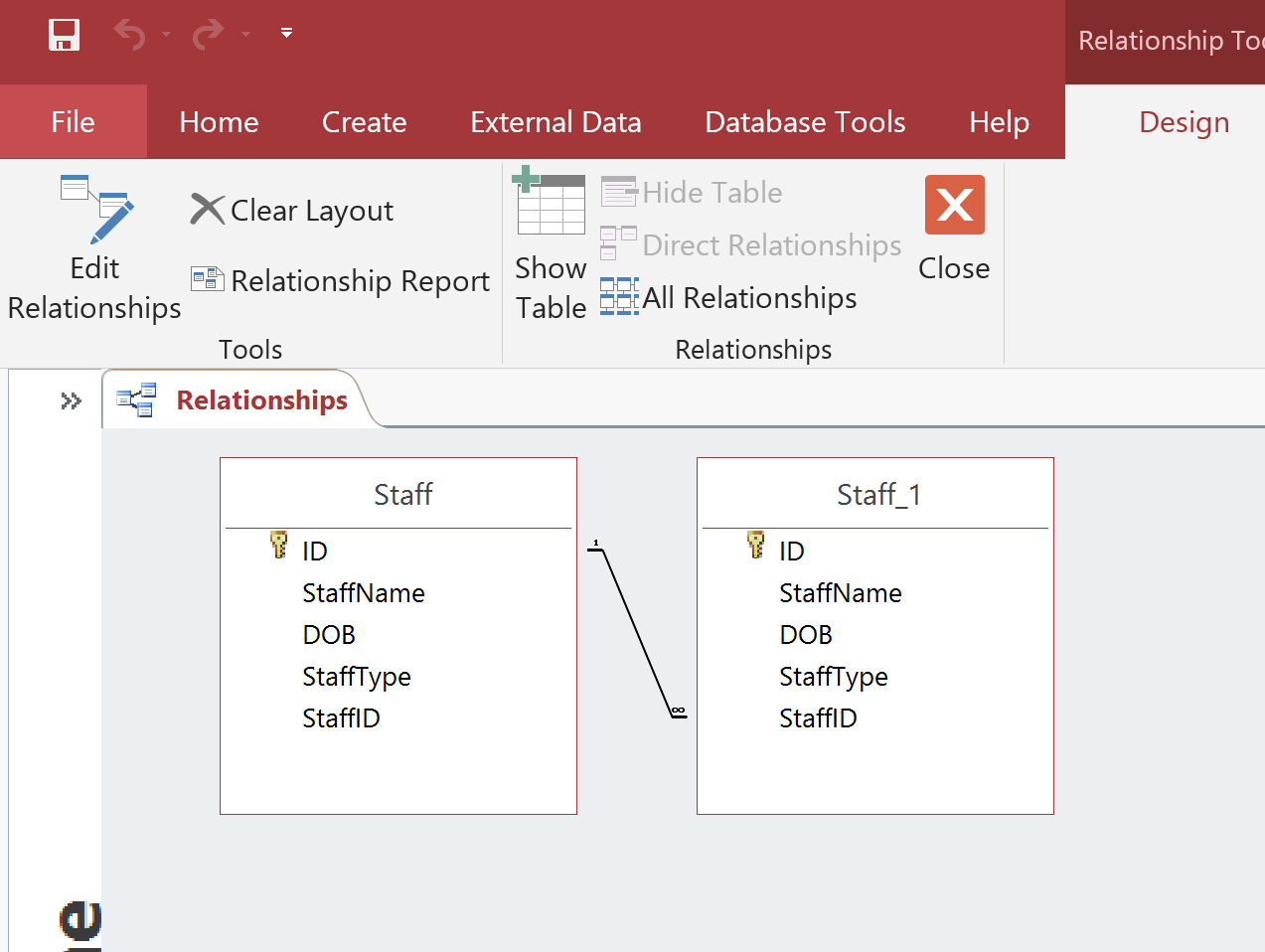The height and width of the screenshot is (952, 1265).
Task: Click the Direct Relationships icon
Action: click(618, 243)
